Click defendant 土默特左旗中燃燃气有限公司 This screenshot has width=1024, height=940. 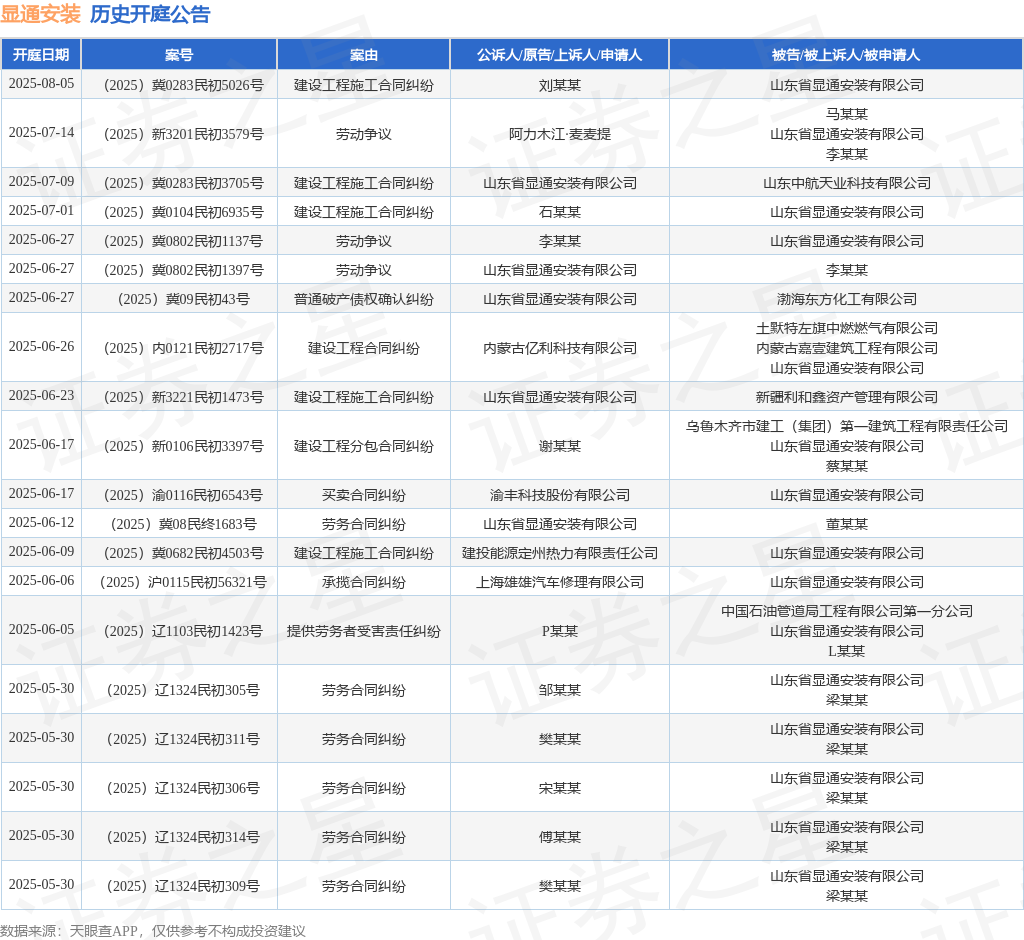point(846,328)
